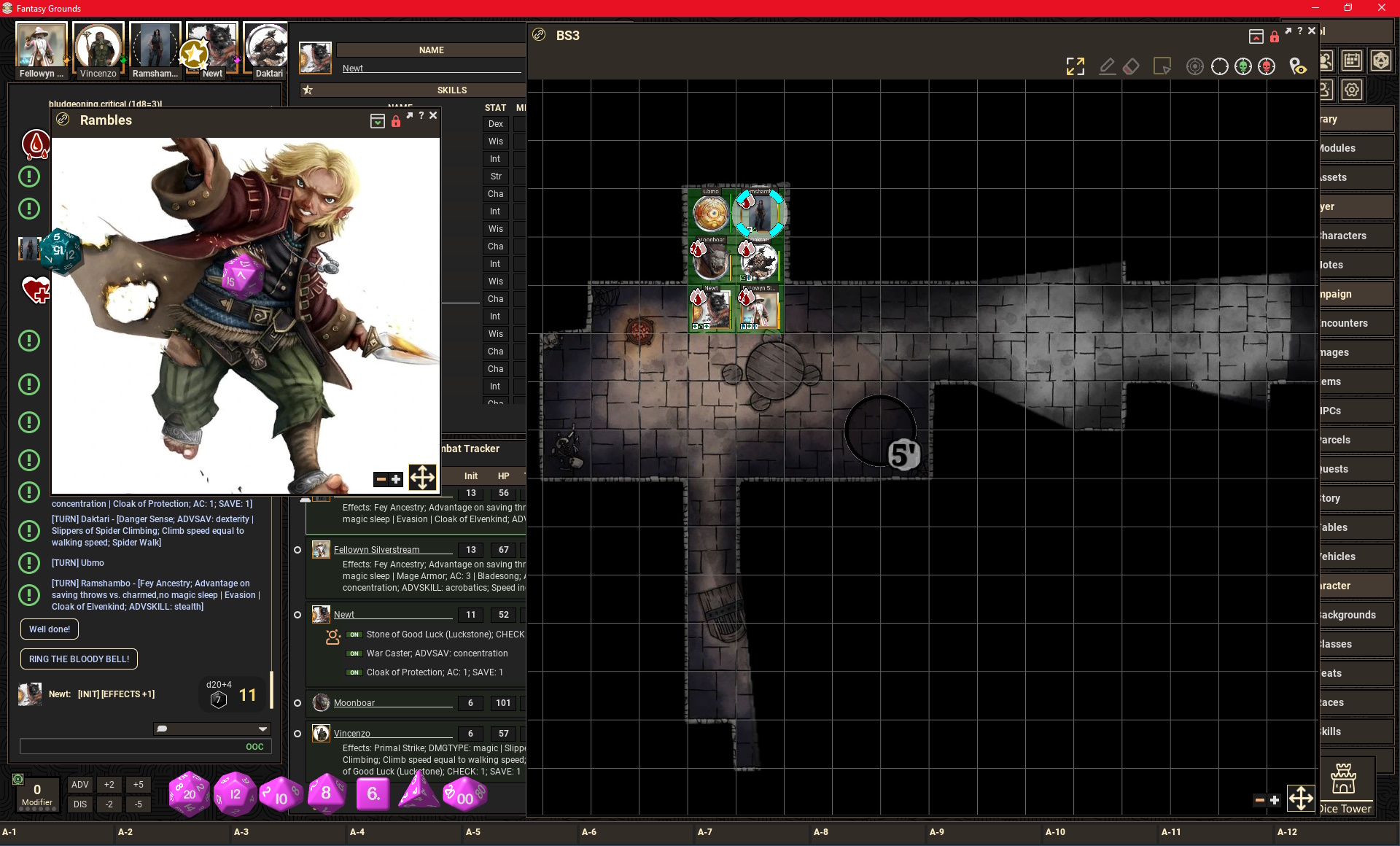Screen dimensions: 1400x846
Task: Pick up the purple d20 die
Action: click(189, 793)
